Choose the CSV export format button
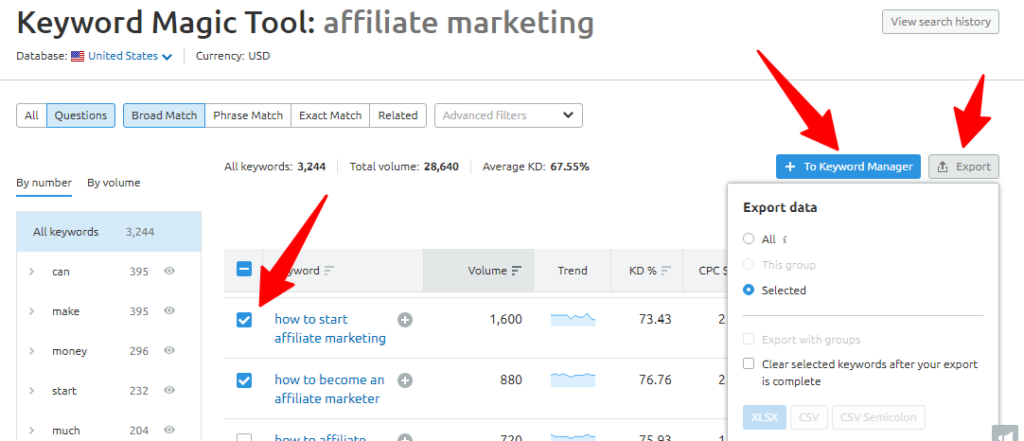Screen dimensions: 1024x441 [x=806, y=418]
